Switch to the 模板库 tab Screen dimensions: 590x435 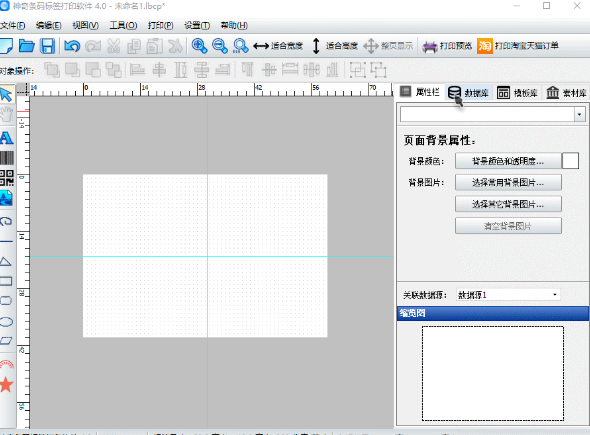click(x=517, y=93)
